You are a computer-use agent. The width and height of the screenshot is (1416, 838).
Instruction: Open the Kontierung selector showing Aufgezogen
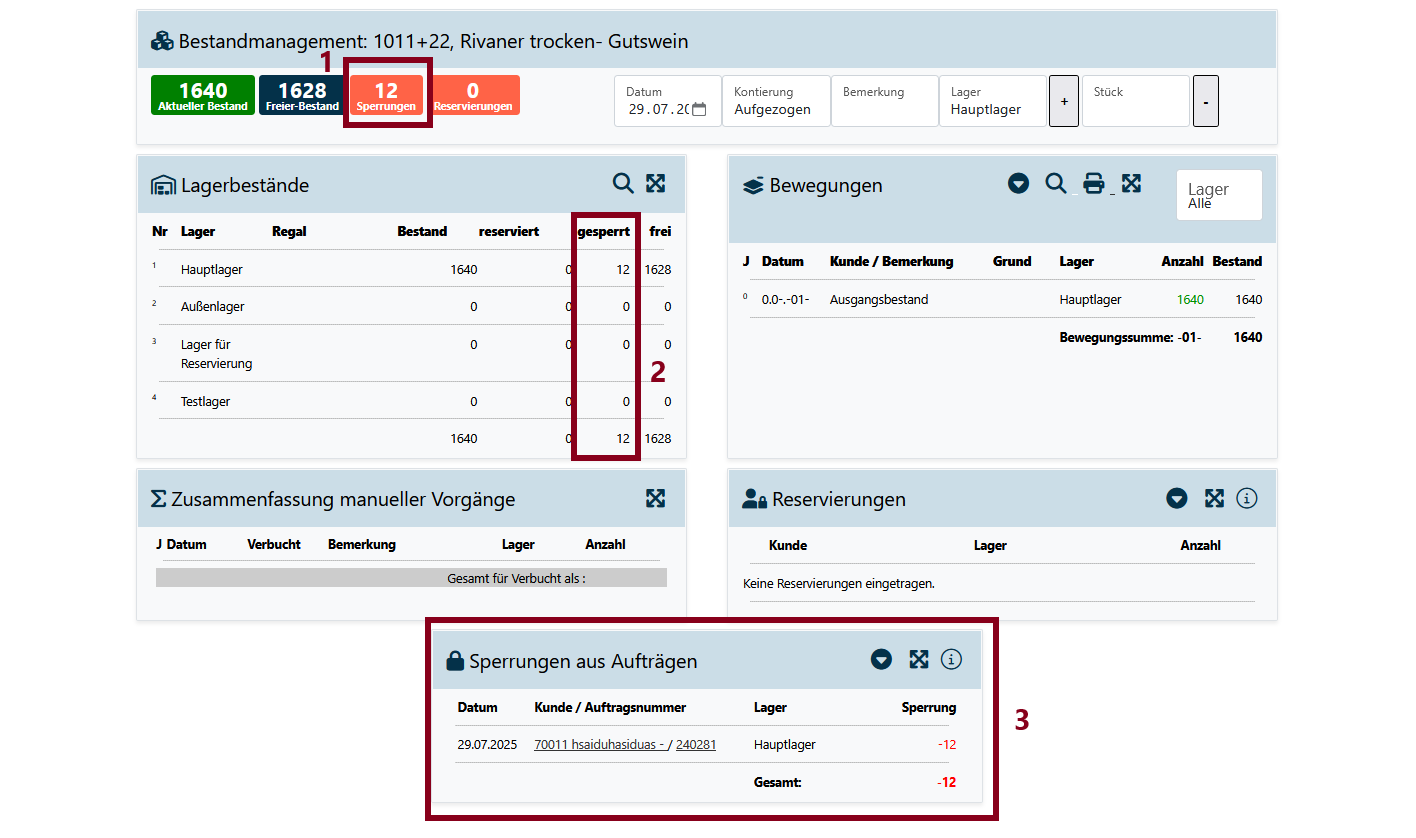775,102
